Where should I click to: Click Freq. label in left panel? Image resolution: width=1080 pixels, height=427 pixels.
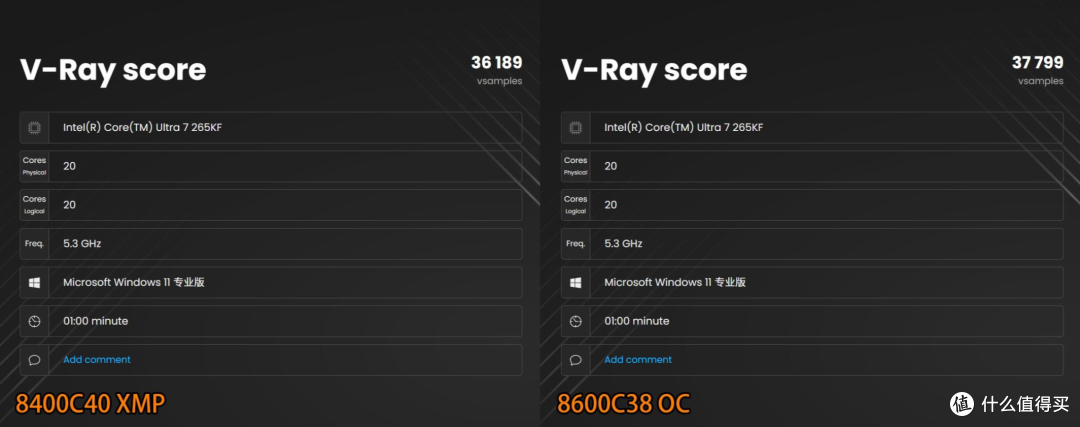point(34,244)
